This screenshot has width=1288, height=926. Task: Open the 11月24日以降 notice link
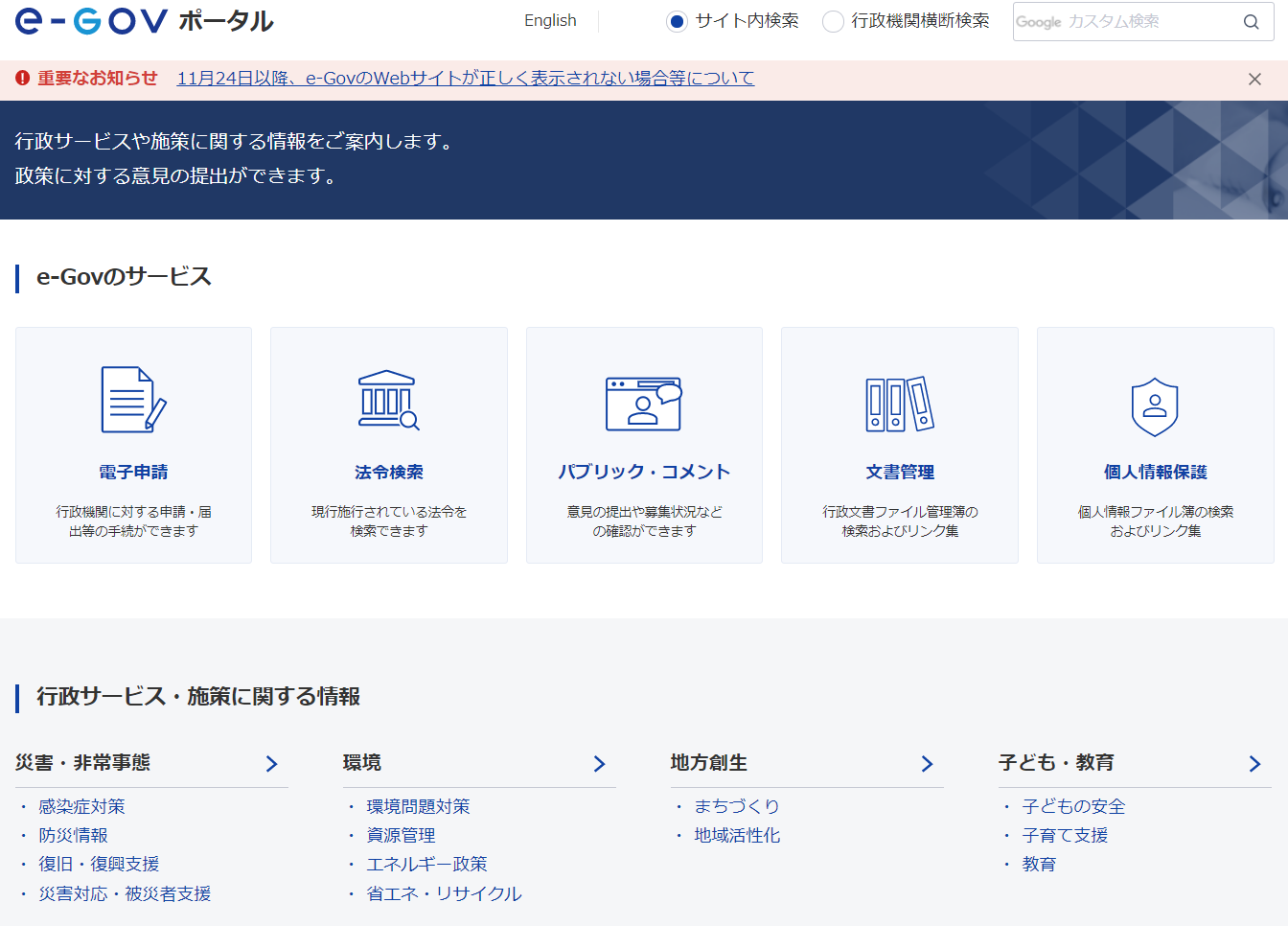tap(465, 79)
